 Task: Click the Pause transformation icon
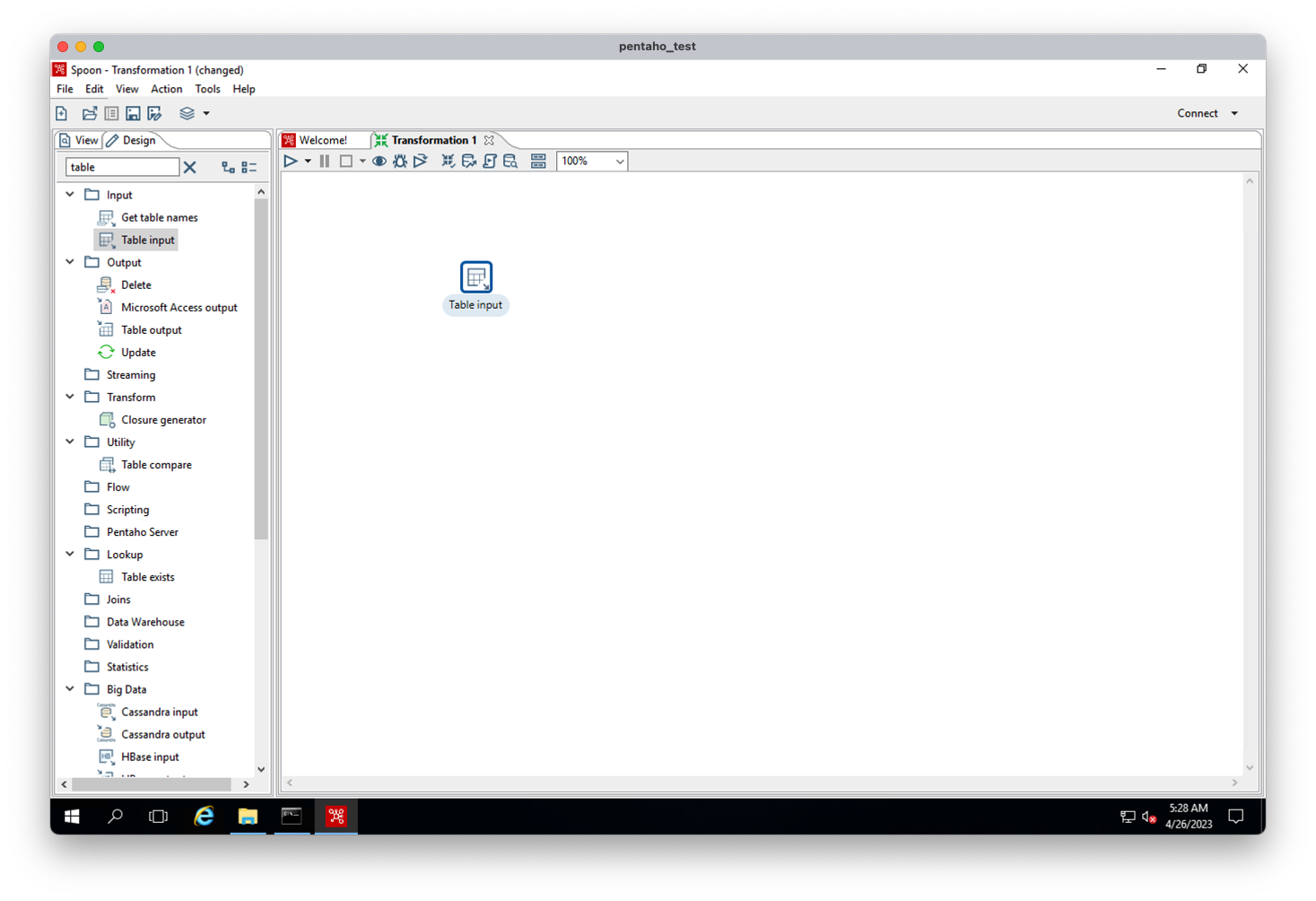[325, 162]
